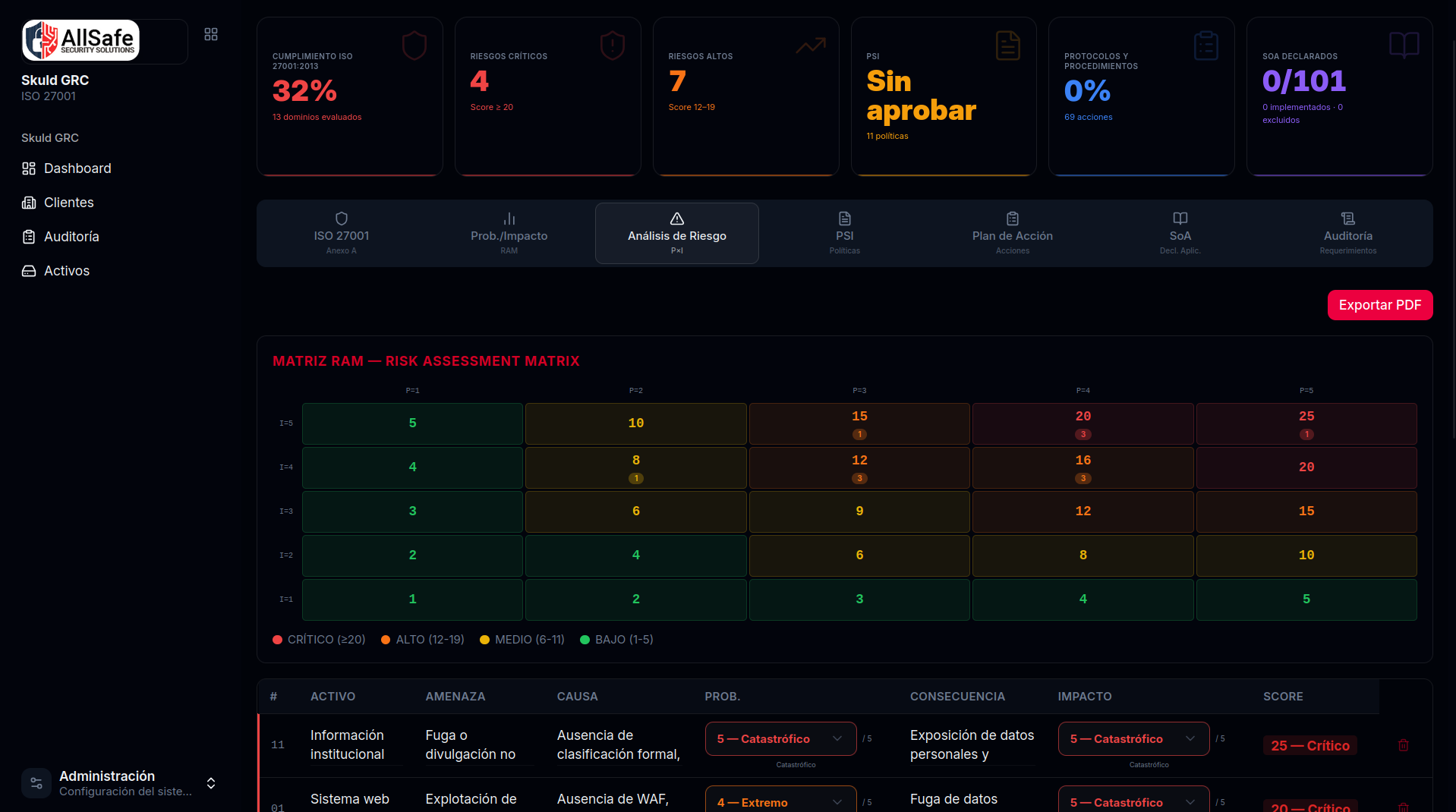Open Activos in the sidebar
Screen dimensions: 1456x812
pyautogui.click(x=56, y=271)
